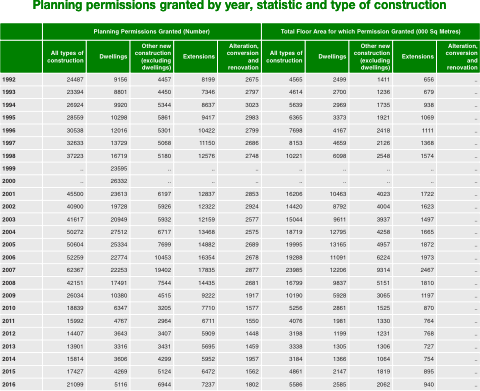
Task: Click the 2016 extensions floor area value 940
Action: pyautogui.click(x=429, y=384)
